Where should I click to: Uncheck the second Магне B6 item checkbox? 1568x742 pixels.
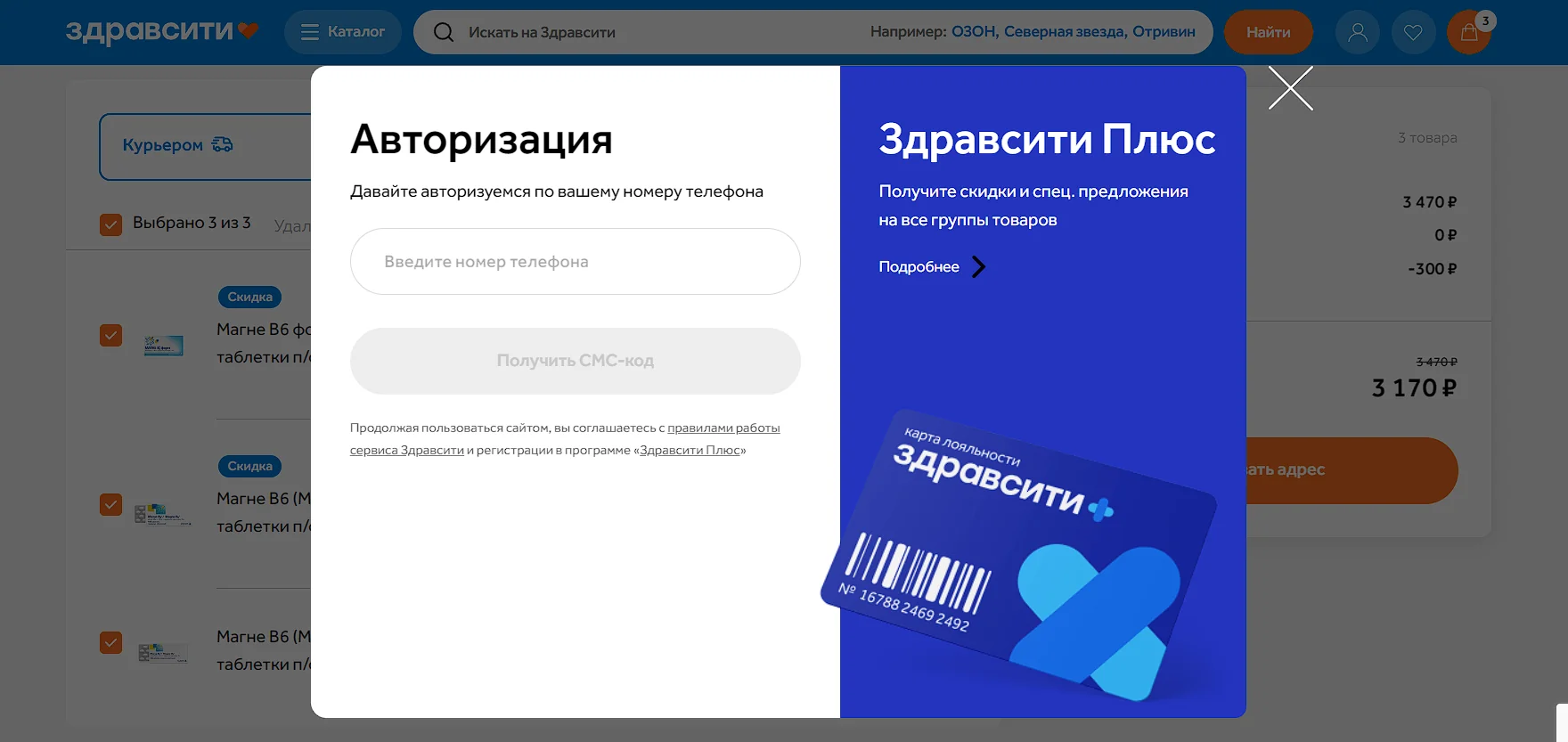[x=110, y=505]
